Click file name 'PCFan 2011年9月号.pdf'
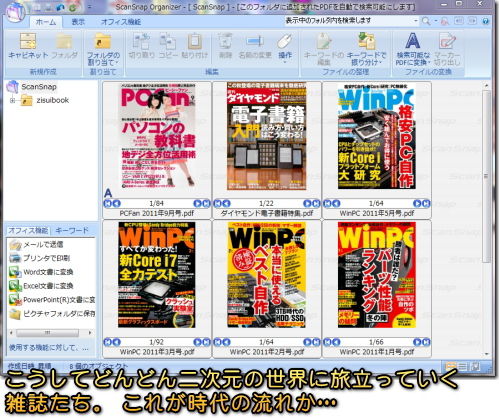 point(157,213)
